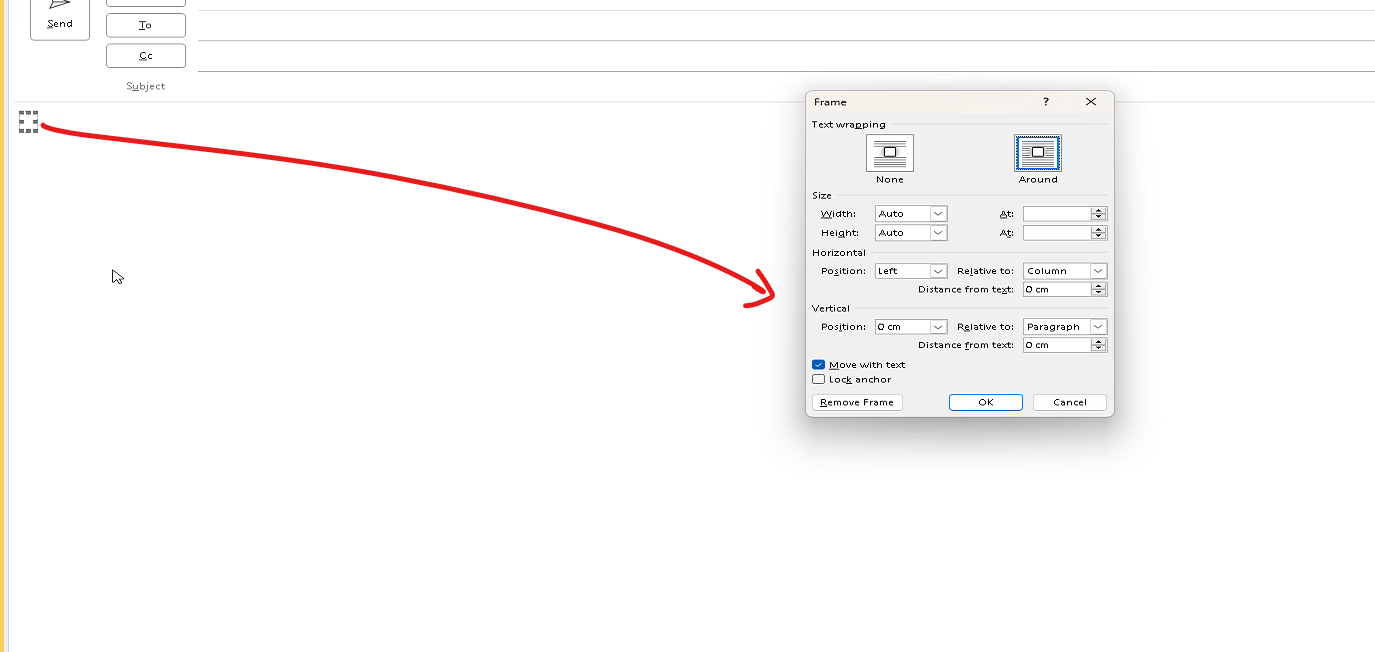Close the Frame dialog with X
The height and width of the screenshot is (652, 1375).
pyautogui.click(x=1091, y=102)
